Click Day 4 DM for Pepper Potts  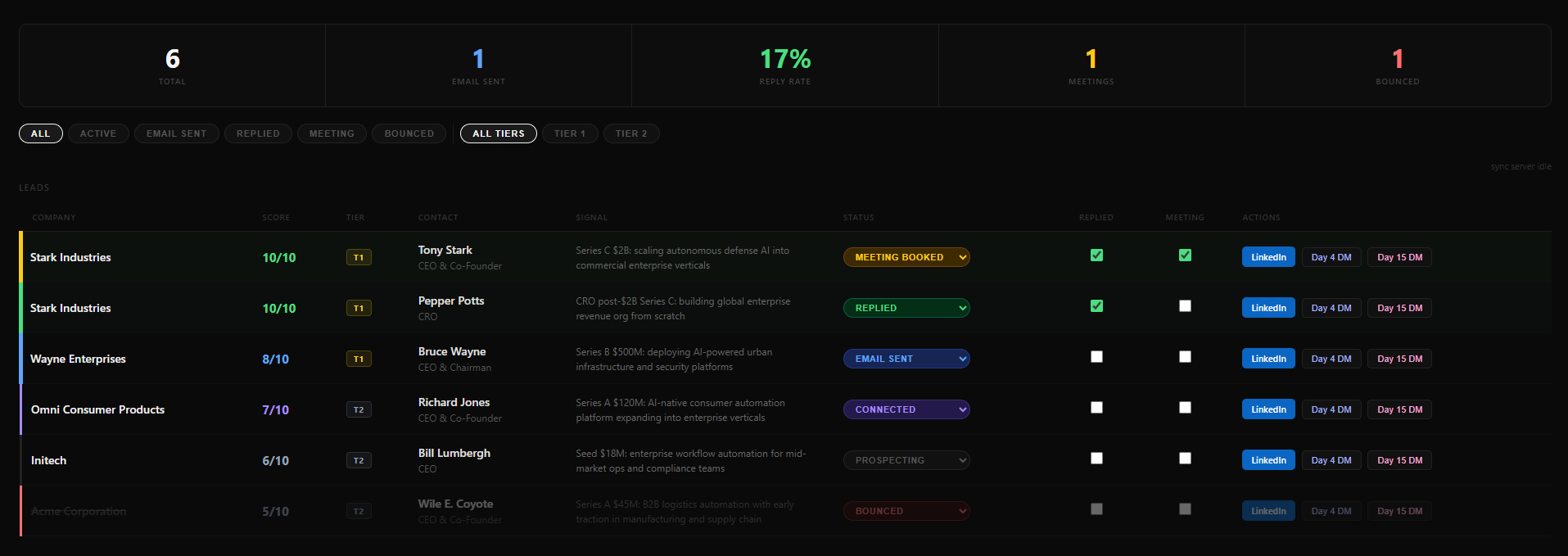[x=1331, y=308]
